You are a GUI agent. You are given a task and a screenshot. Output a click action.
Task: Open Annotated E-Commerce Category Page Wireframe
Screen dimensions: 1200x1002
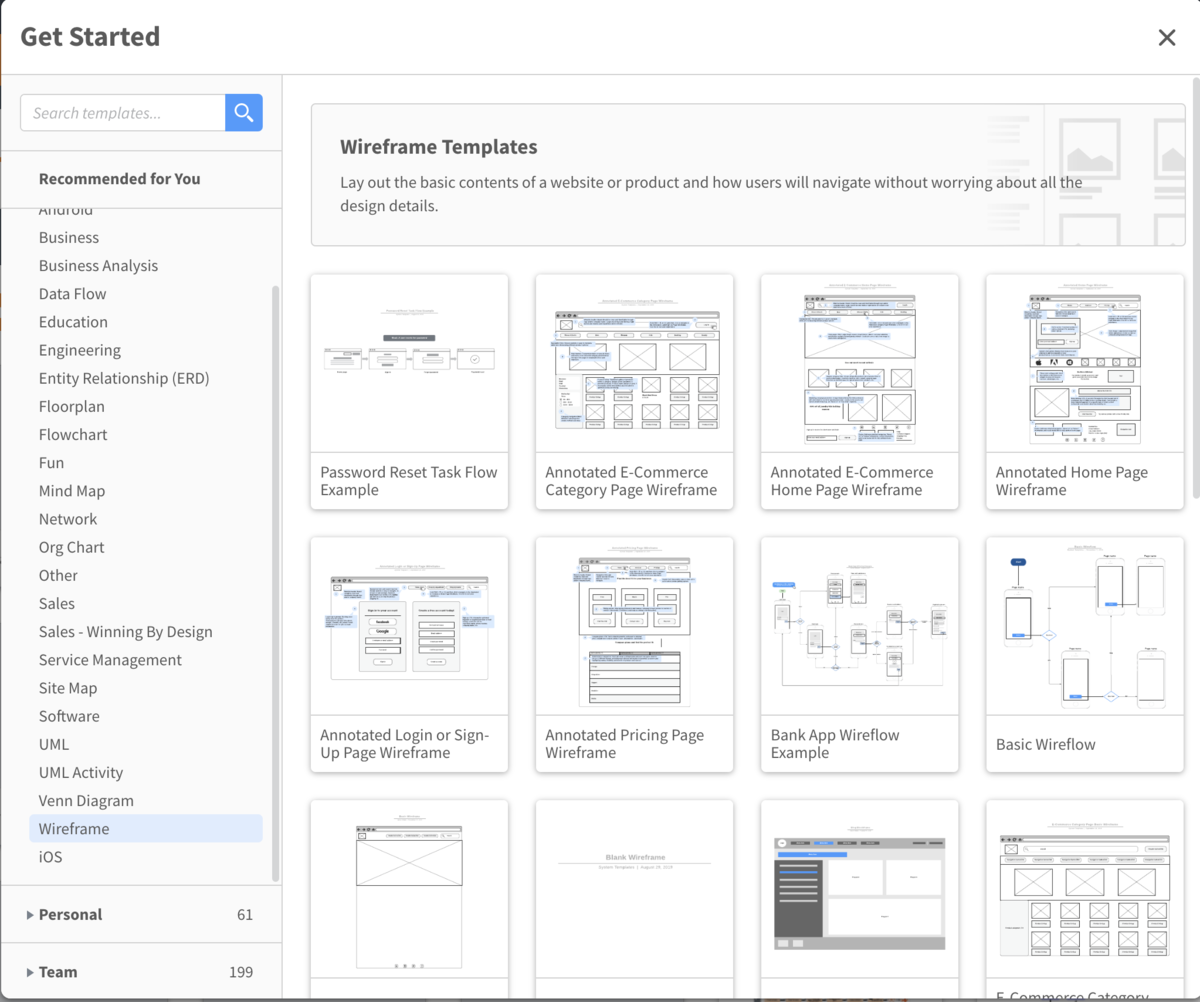(634, 391)
